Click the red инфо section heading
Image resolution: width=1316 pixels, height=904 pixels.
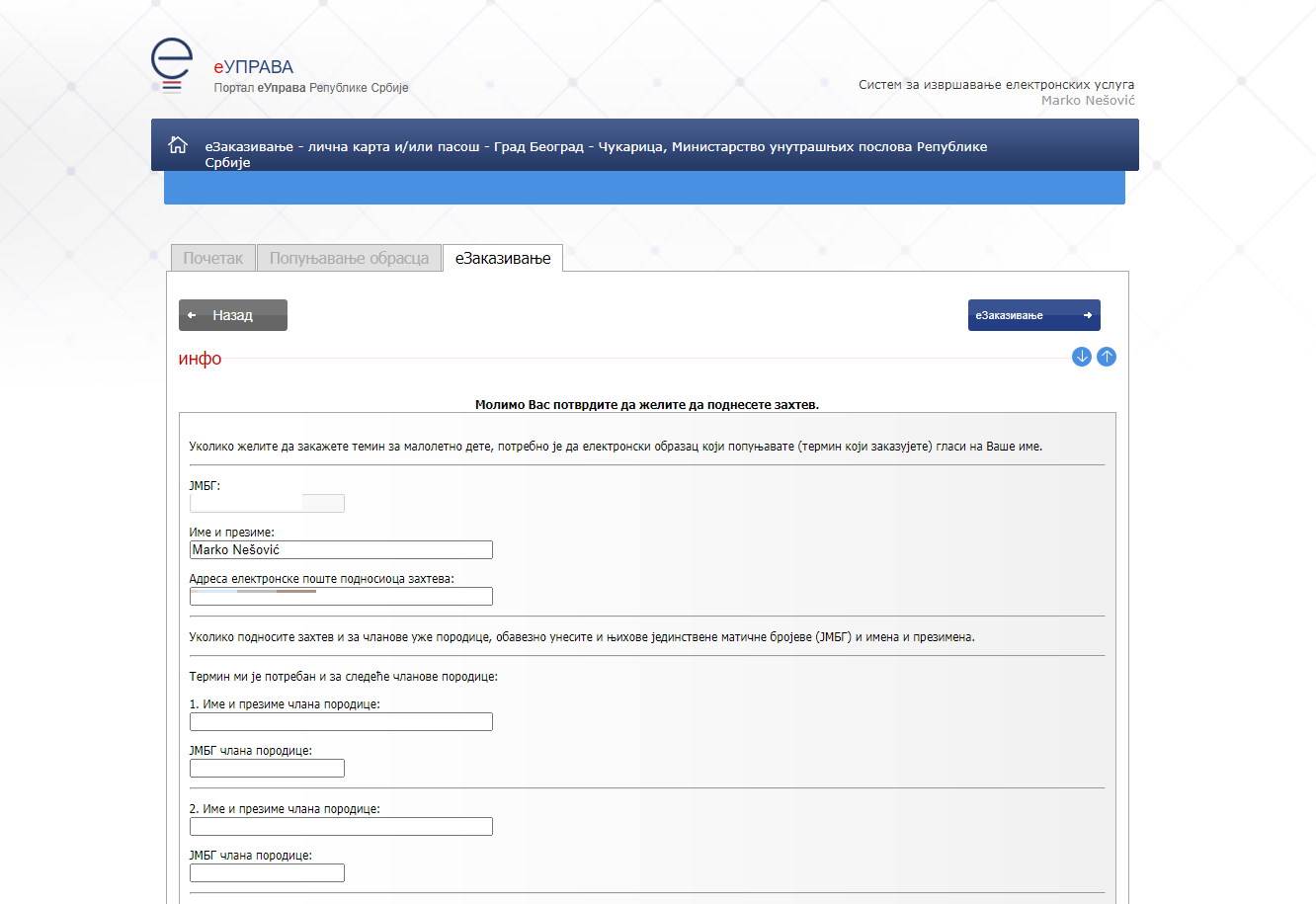[200, 359]
